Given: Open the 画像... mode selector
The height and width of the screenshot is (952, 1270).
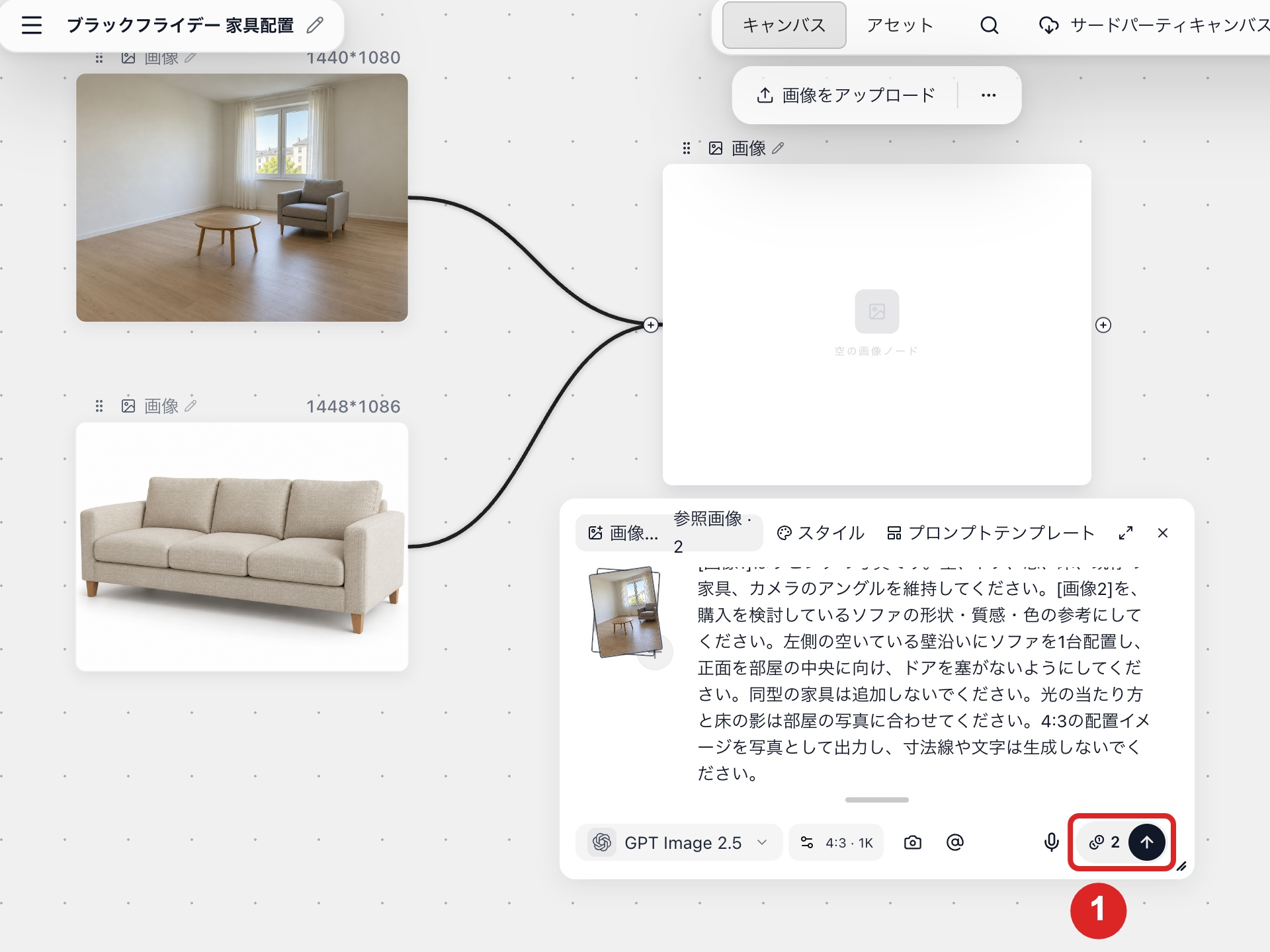Looking at the screenshot, I should pyautogui.click(x=623, y=533).
